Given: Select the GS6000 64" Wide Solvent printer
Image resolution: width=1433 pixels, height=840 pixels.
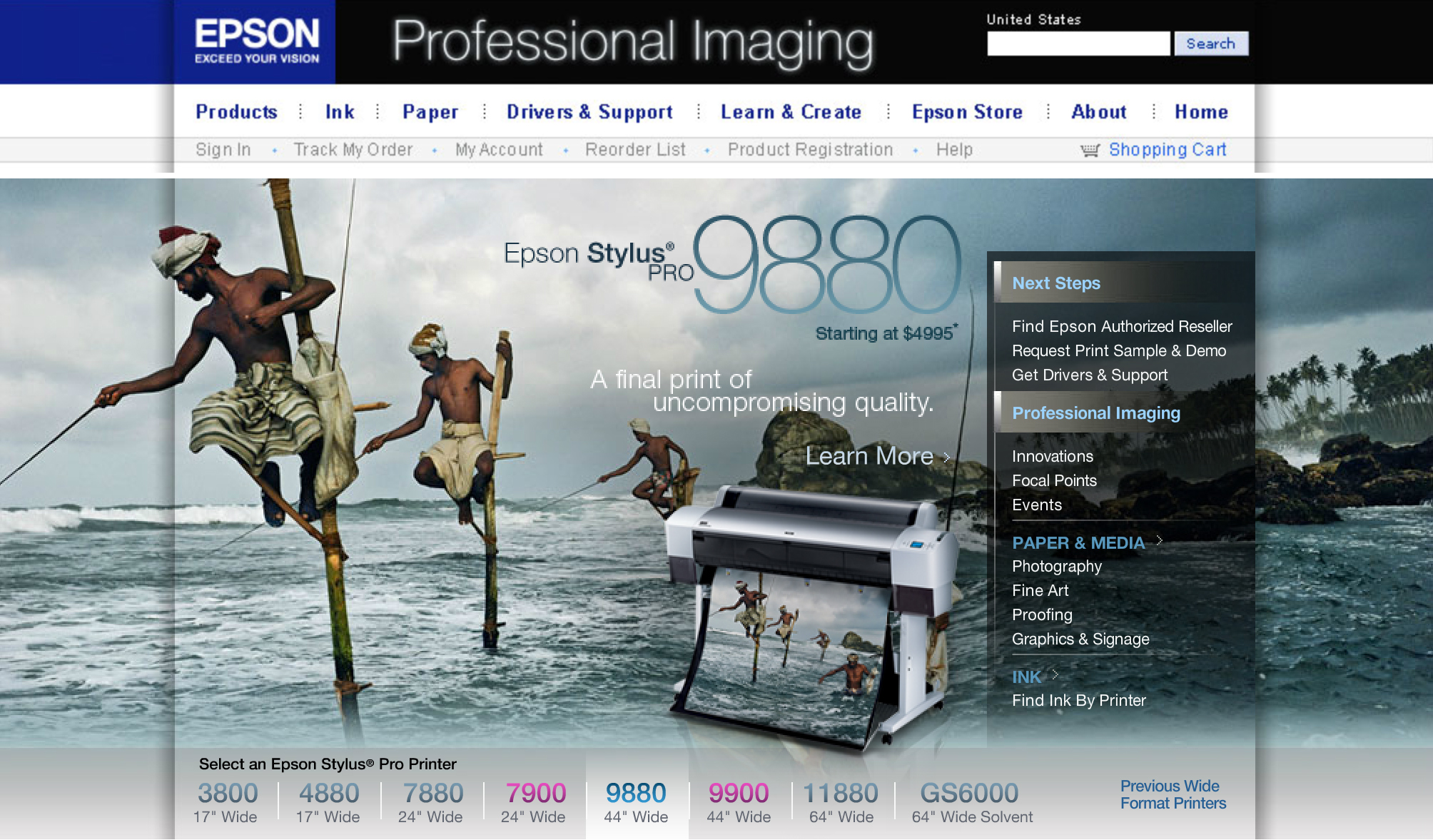Looking at the screenshot, I should pyautogui.click(x=971, y=802).
